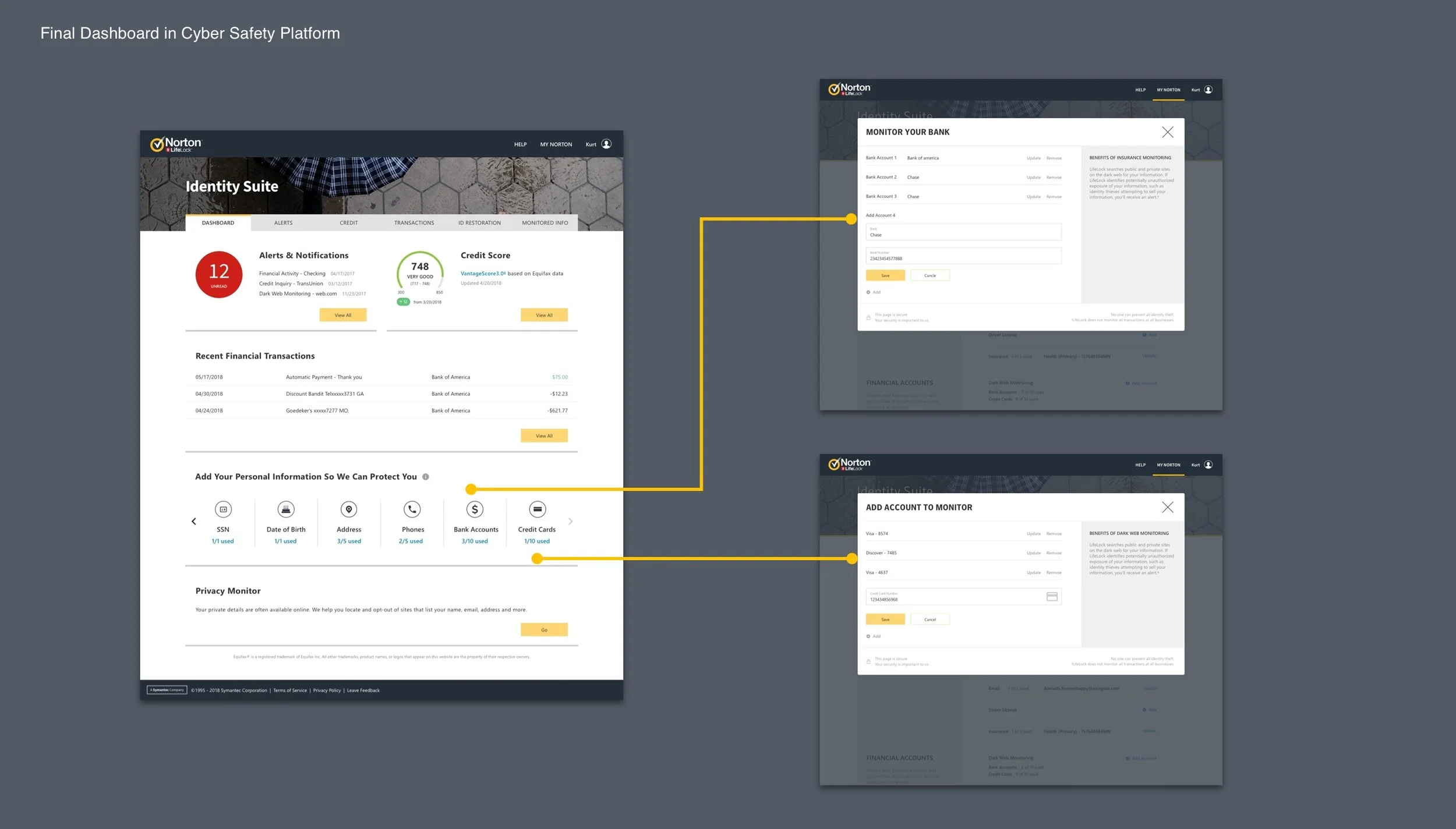Switch to the Credit tab
1456x829 pixels.
349,223
